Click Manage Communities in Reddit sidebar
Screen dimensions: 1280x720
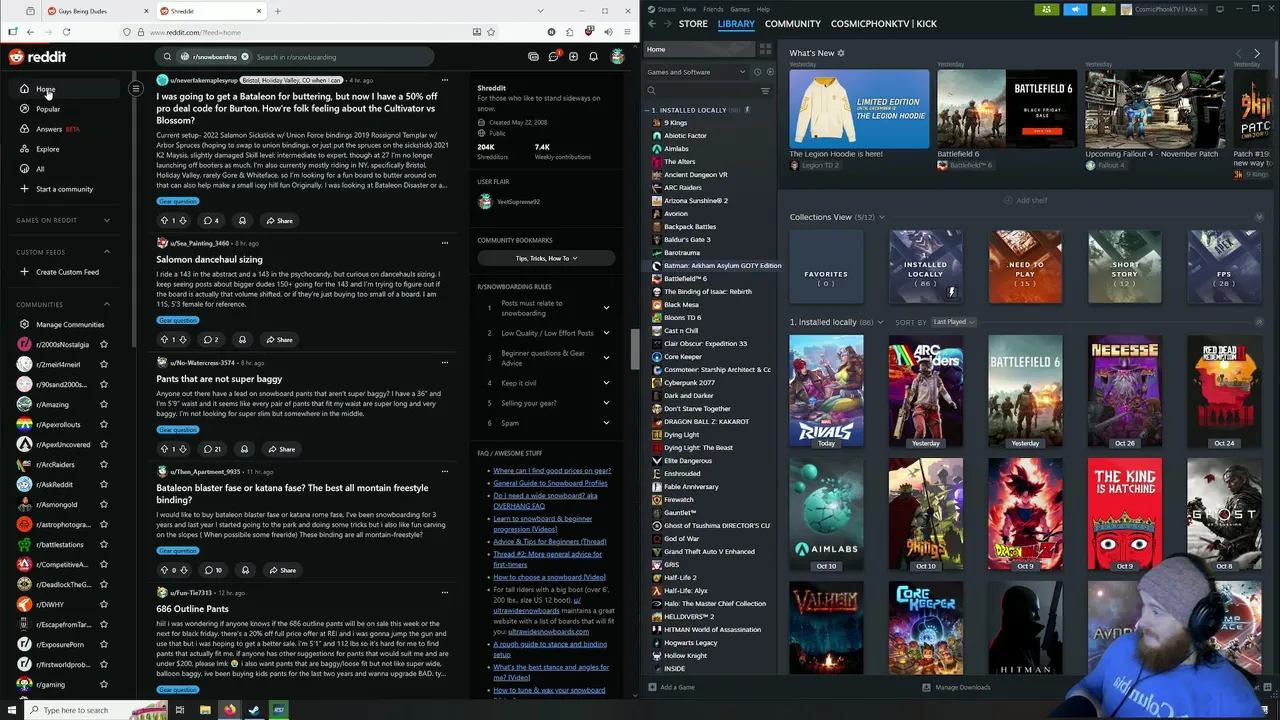[70, 325]
